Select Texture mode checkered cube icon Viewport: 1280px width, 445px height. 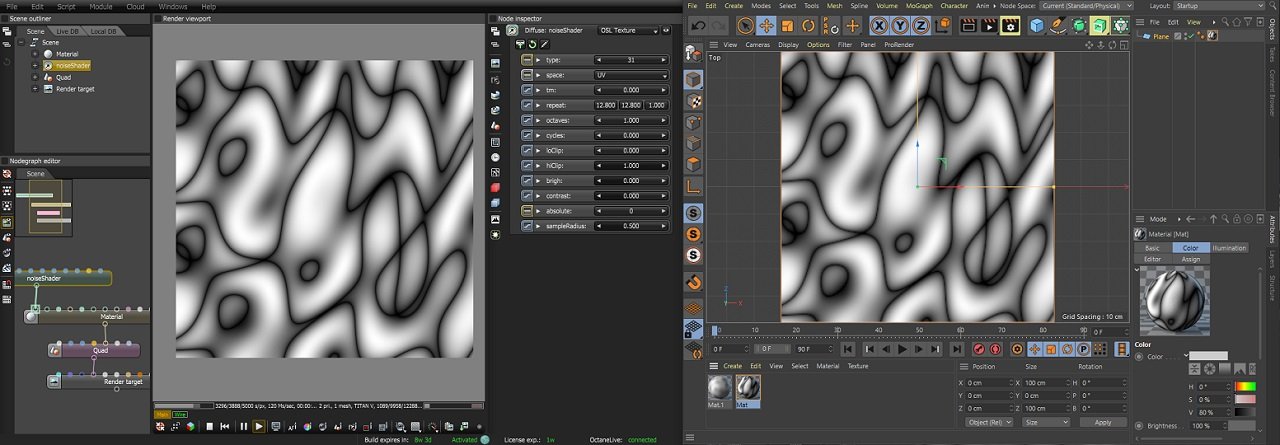[x=694, y=101]
